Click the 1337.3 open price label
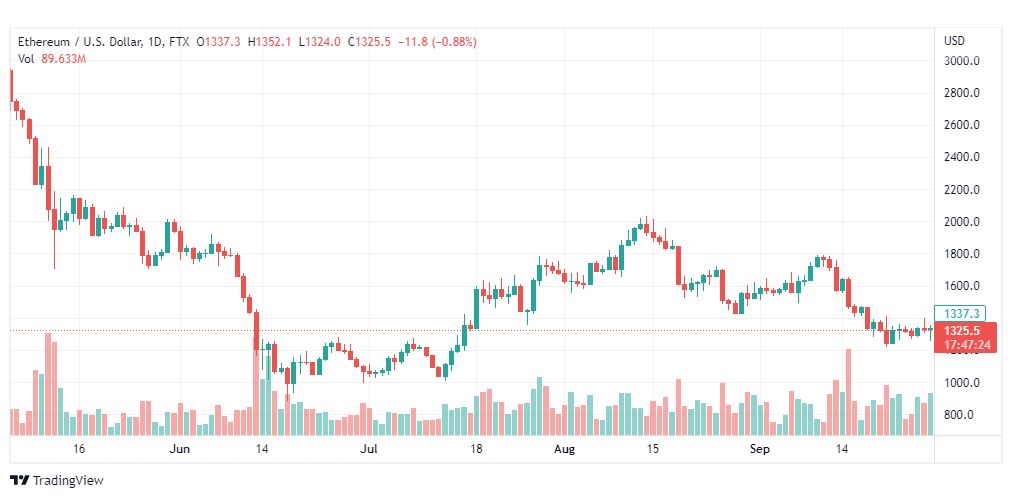The height and width of the screenshot is (498, 1012). pos(960,314)
